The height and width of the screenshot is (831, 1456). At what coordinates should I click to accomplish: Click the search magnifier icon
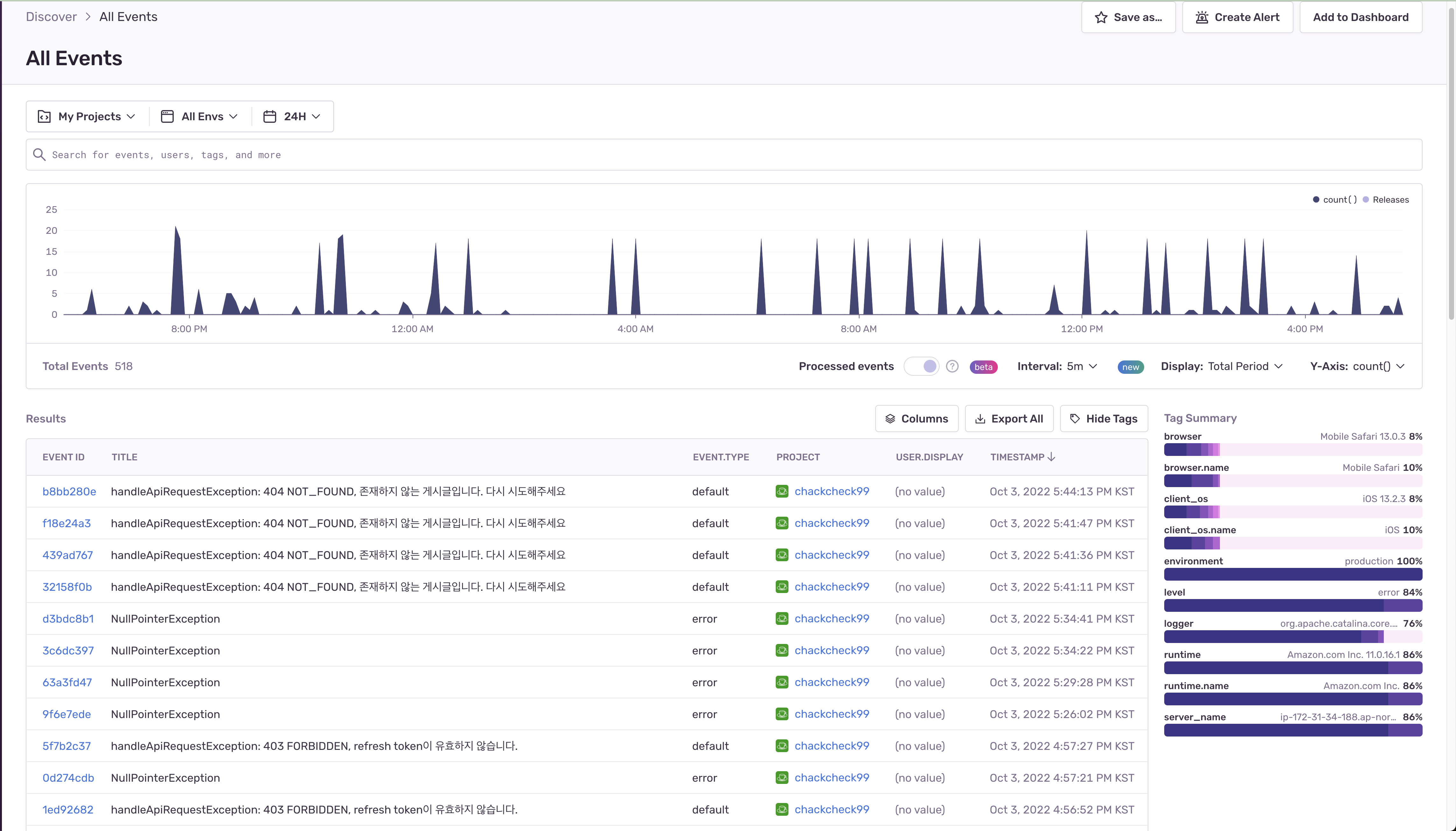[39, 155]
